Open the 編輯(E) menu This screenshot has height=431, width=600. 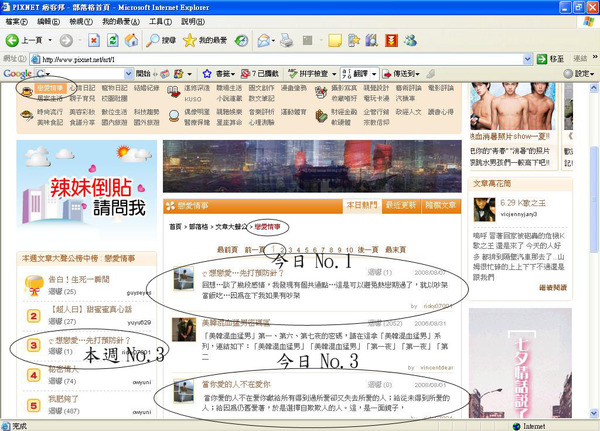click(x=48, y=22)
